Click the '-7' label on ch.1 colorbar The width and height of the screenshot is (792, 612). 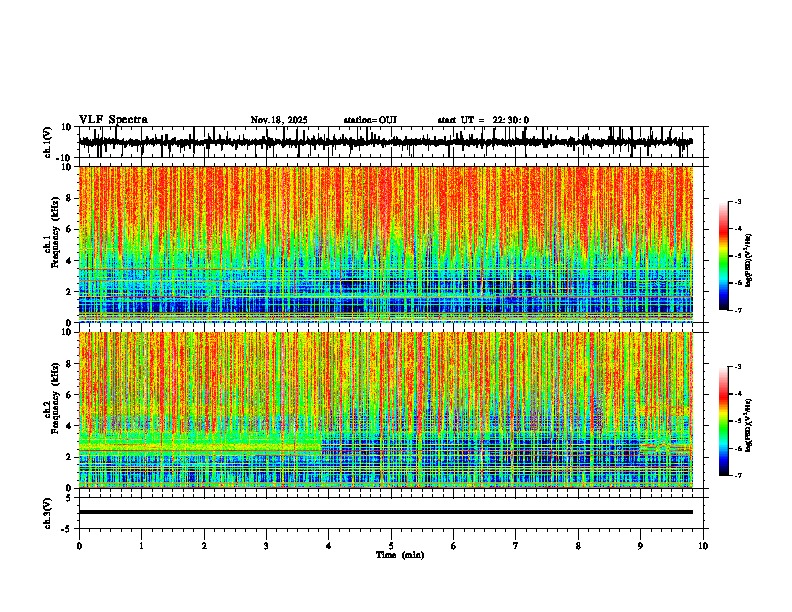click(x=738, y=311)
